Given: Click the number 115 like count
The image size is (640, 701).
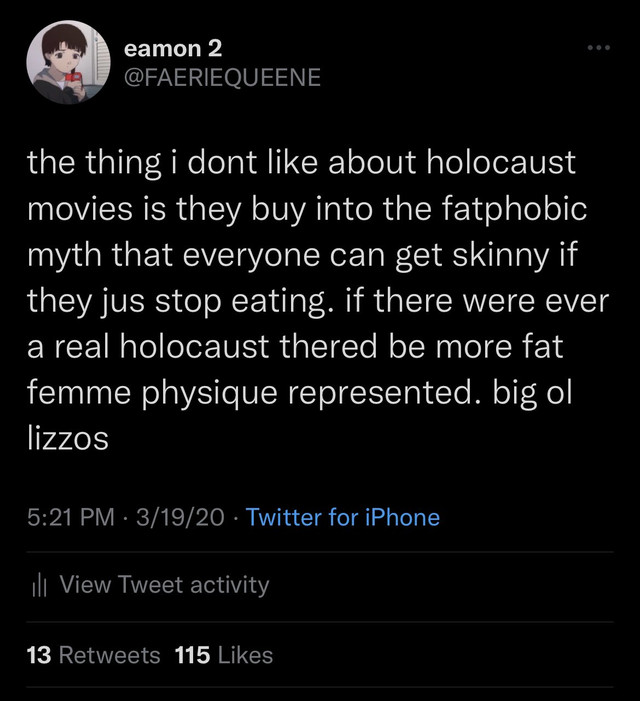Looking at the screenshot, I should [192, 655].
